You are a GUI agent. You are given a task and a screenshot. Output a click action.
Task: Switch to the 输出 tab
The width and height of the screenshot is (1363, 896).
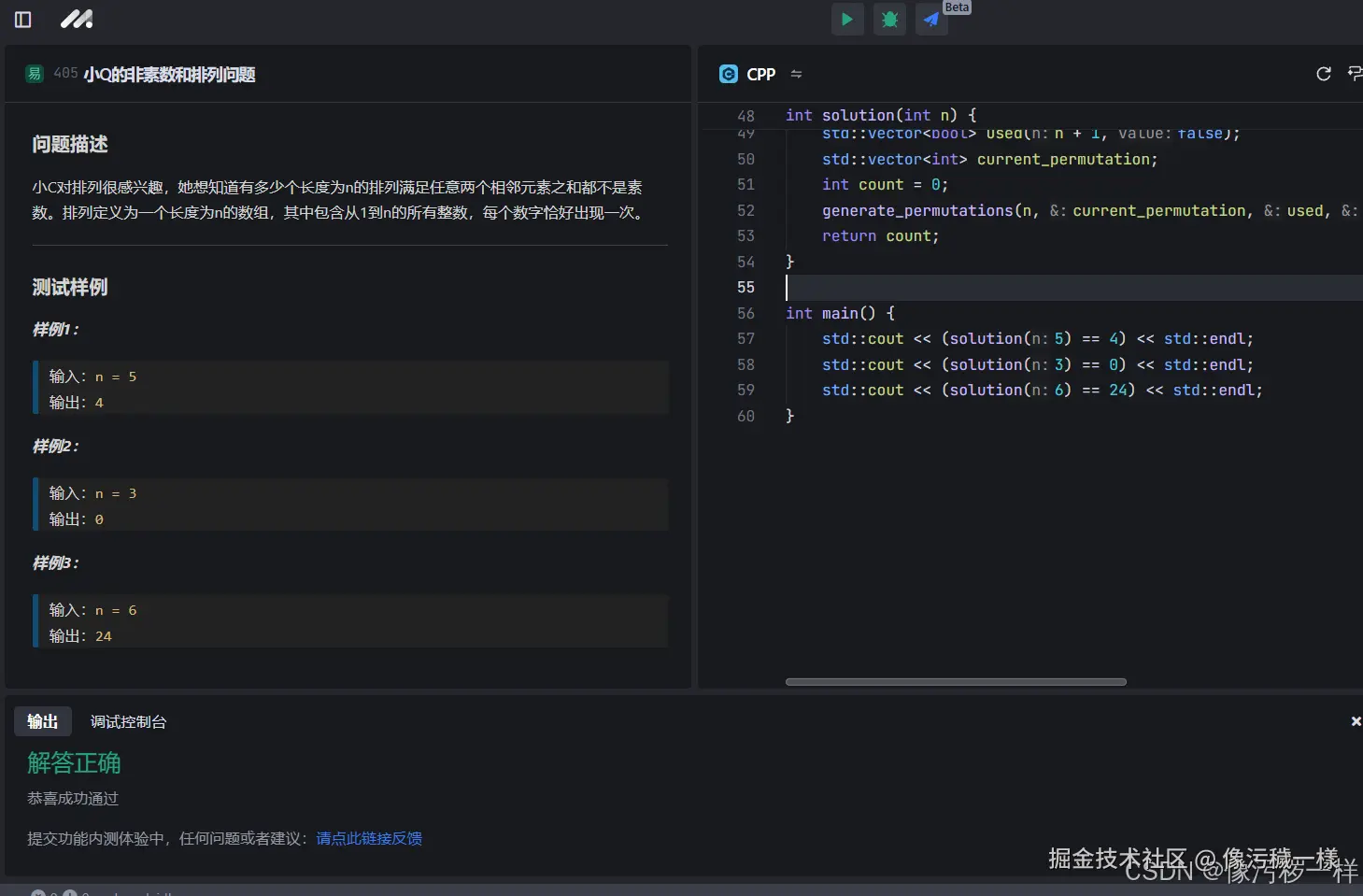point(43,721)
